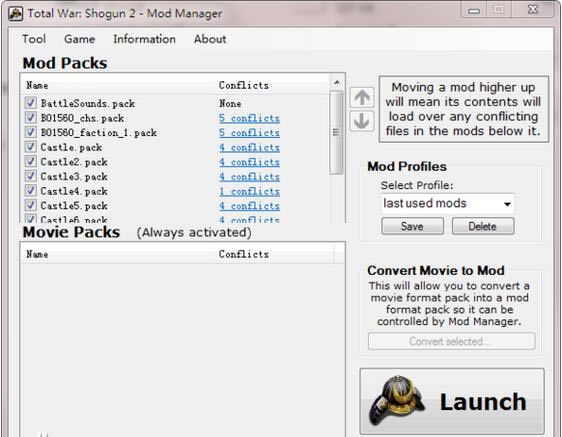Sort Mod Packs by Conflicts column header
The width and height of the screenshot is (562, 437).
[x=244, y=85]
